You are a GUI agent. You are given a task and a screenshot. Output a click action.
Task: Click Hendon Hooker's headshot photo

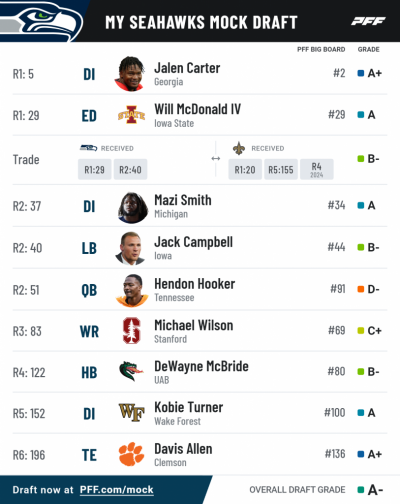coord(131,290)
